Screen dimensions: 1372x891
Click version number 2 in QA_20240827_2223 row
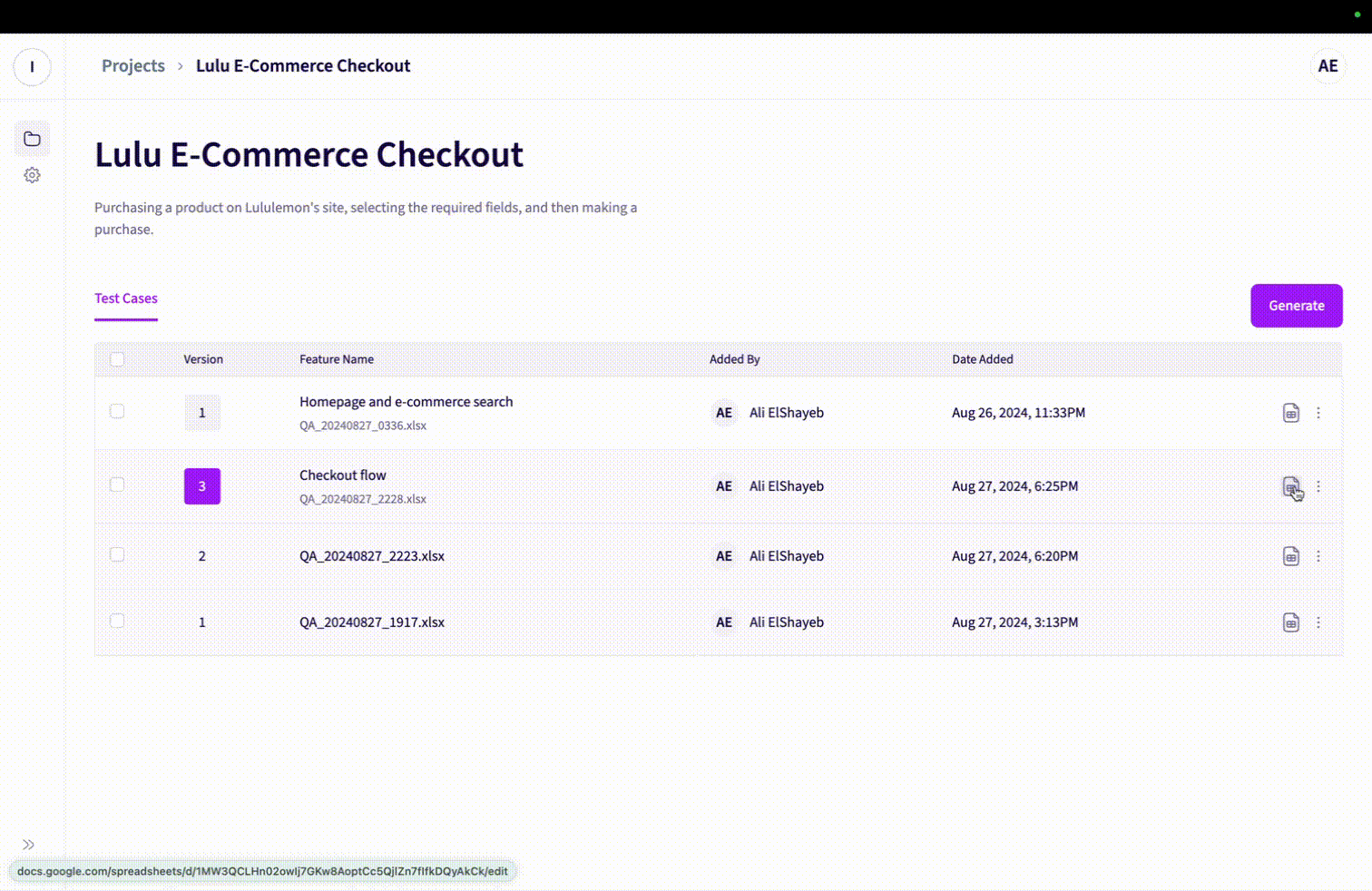point(202,556)
